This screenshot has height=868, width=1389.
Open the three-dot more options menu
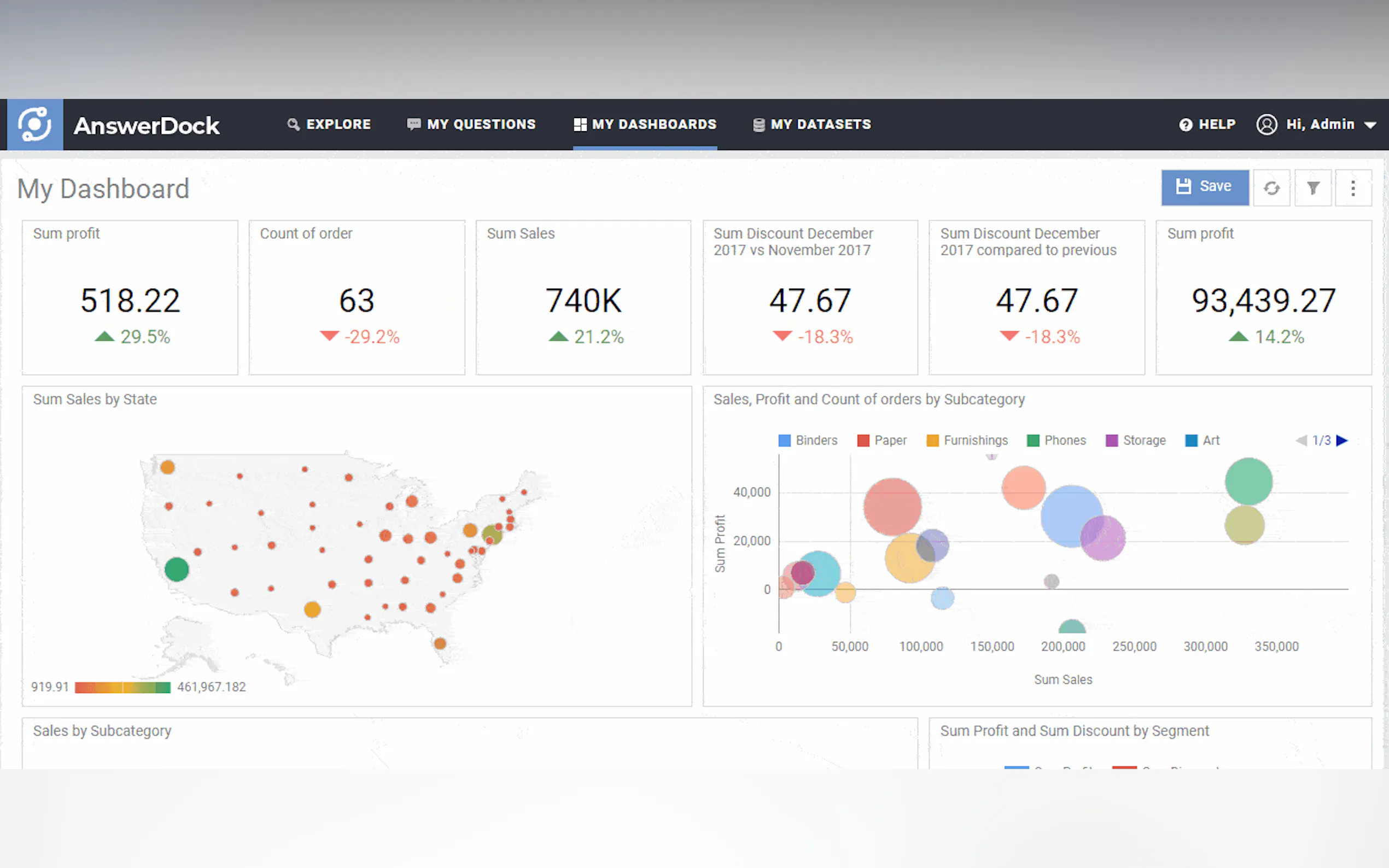(x=1353, y=187)
